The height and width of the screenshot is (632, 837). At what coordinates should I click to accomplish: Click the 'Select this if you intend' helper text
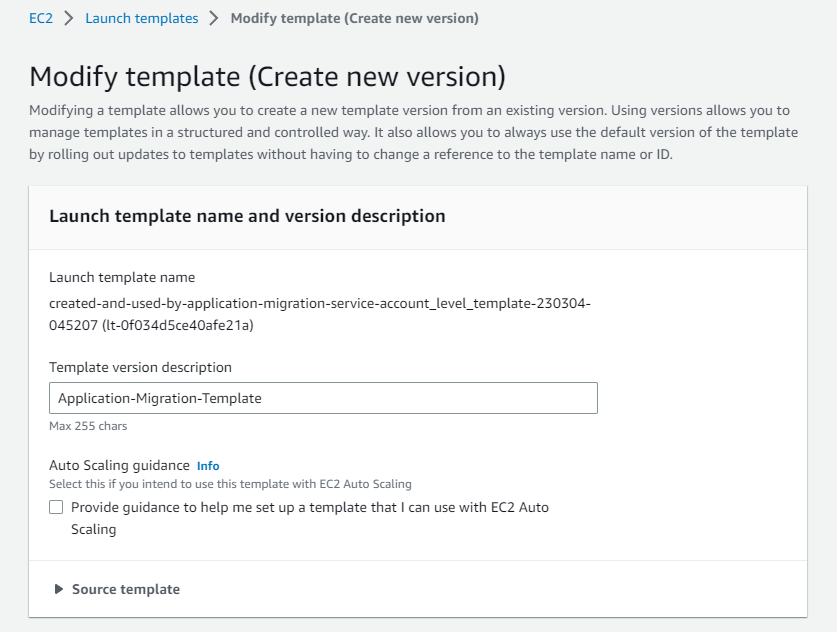tap(230, 484)
